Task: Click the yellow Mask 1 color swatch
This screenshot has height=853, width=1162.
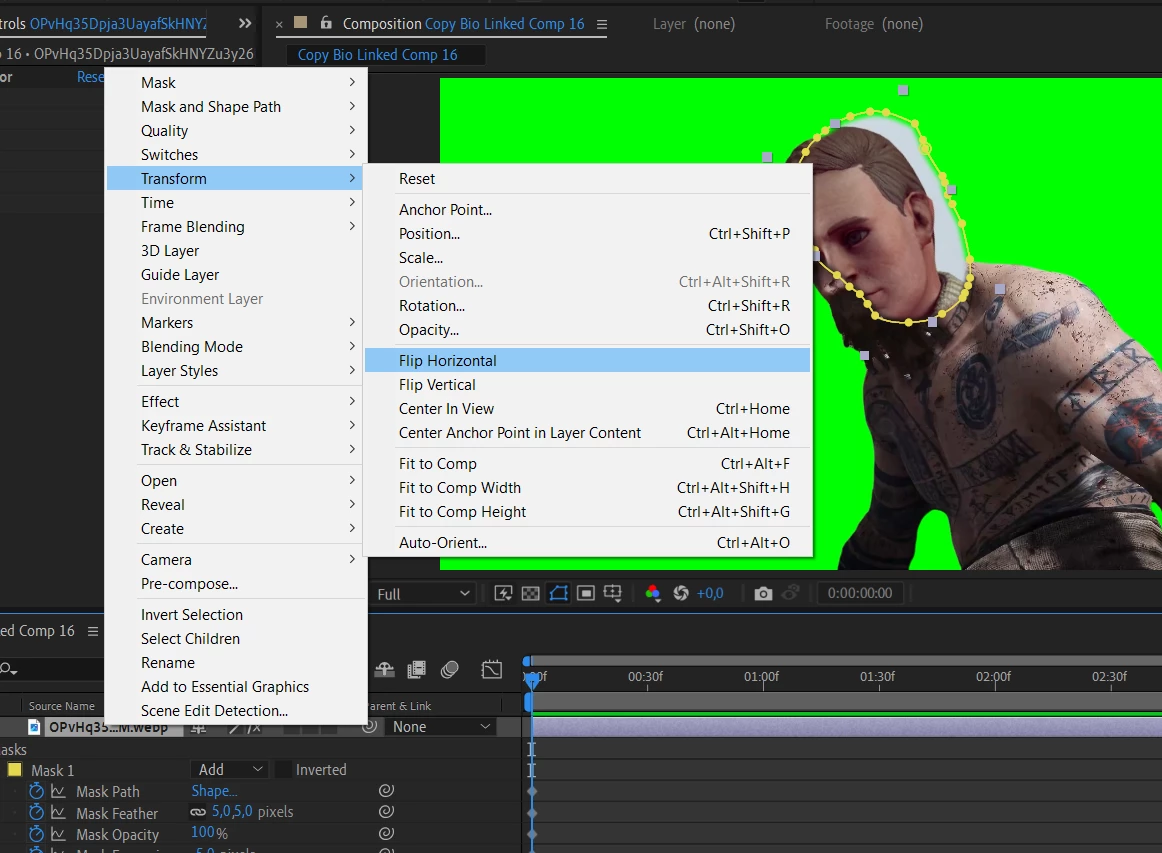Action: click(x=14, y=769)
